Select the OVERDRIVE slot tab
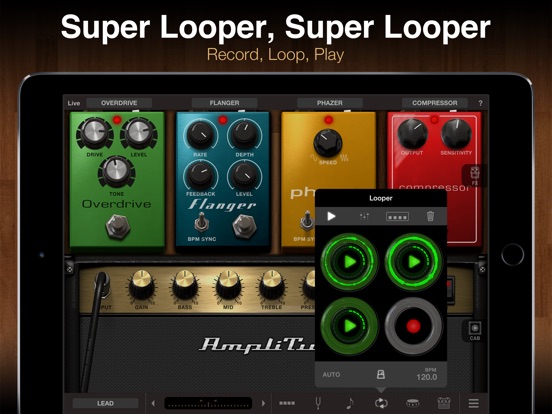This screenshot has width=552, height=414. [x=119, y=103]
